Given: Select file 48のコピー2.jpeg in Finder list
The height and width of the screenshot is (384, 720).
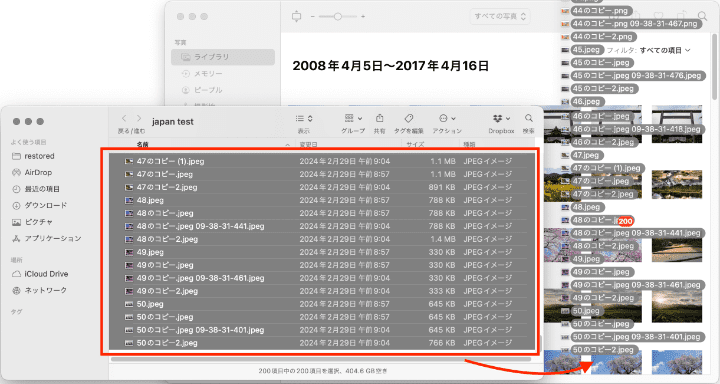Looking at the screenshot, I should (x=322, y=239).
